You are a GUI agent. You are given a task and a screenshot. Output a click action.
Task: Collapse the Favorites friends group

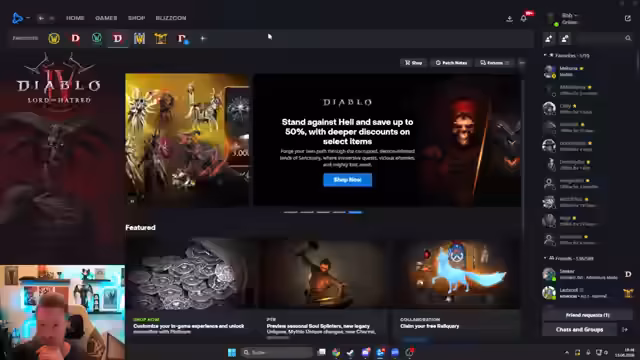545,55
